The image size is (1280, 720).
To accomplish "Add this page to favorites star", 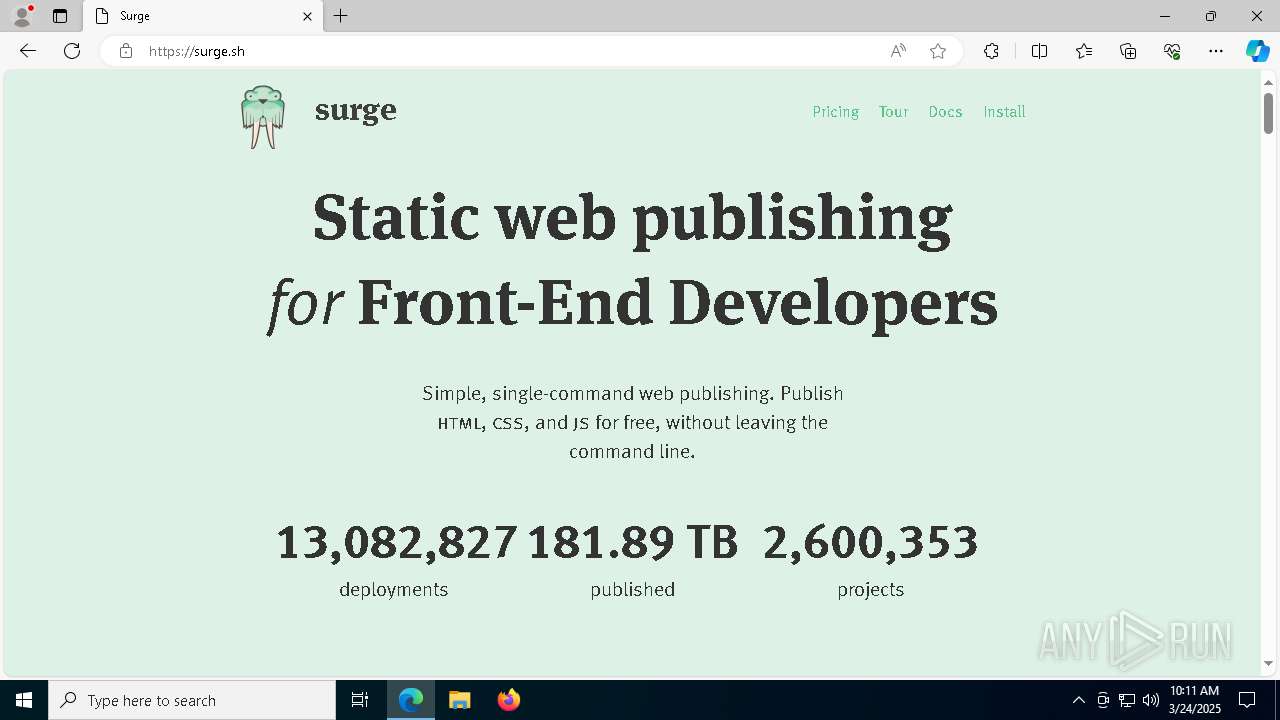I will click(x=938, y=51).
